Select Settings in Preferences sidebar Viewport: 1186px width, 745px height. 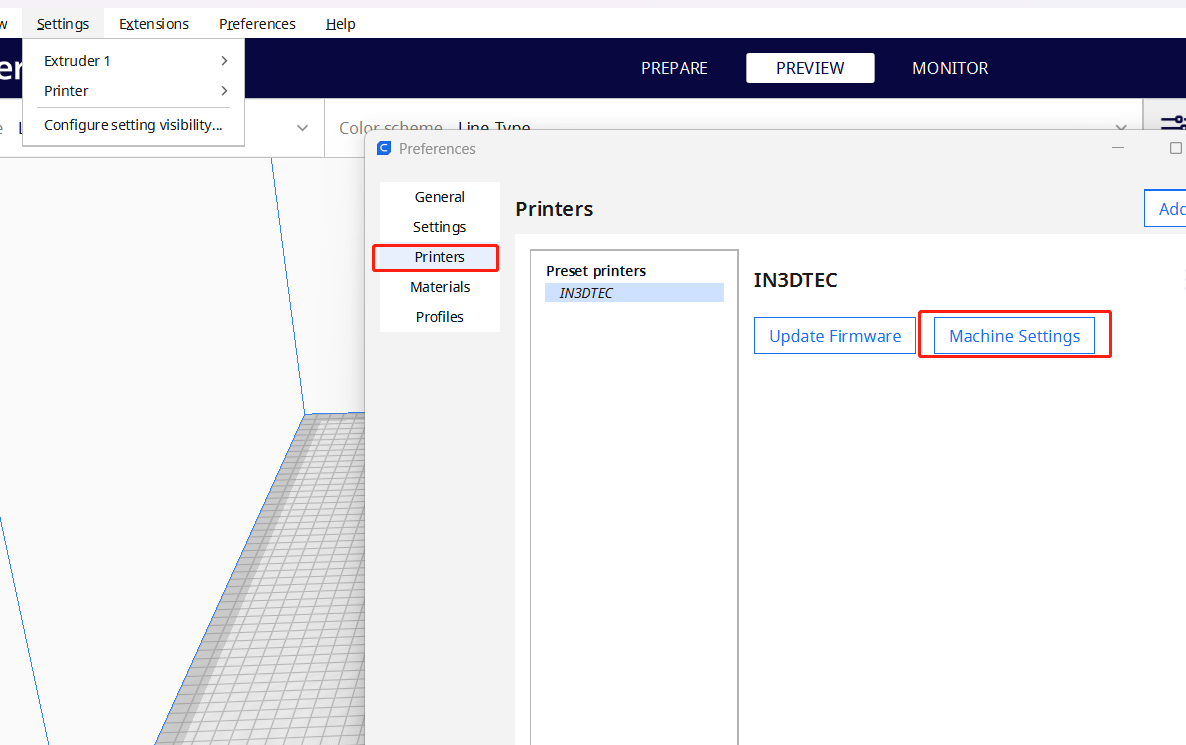[x=439, y=227]
